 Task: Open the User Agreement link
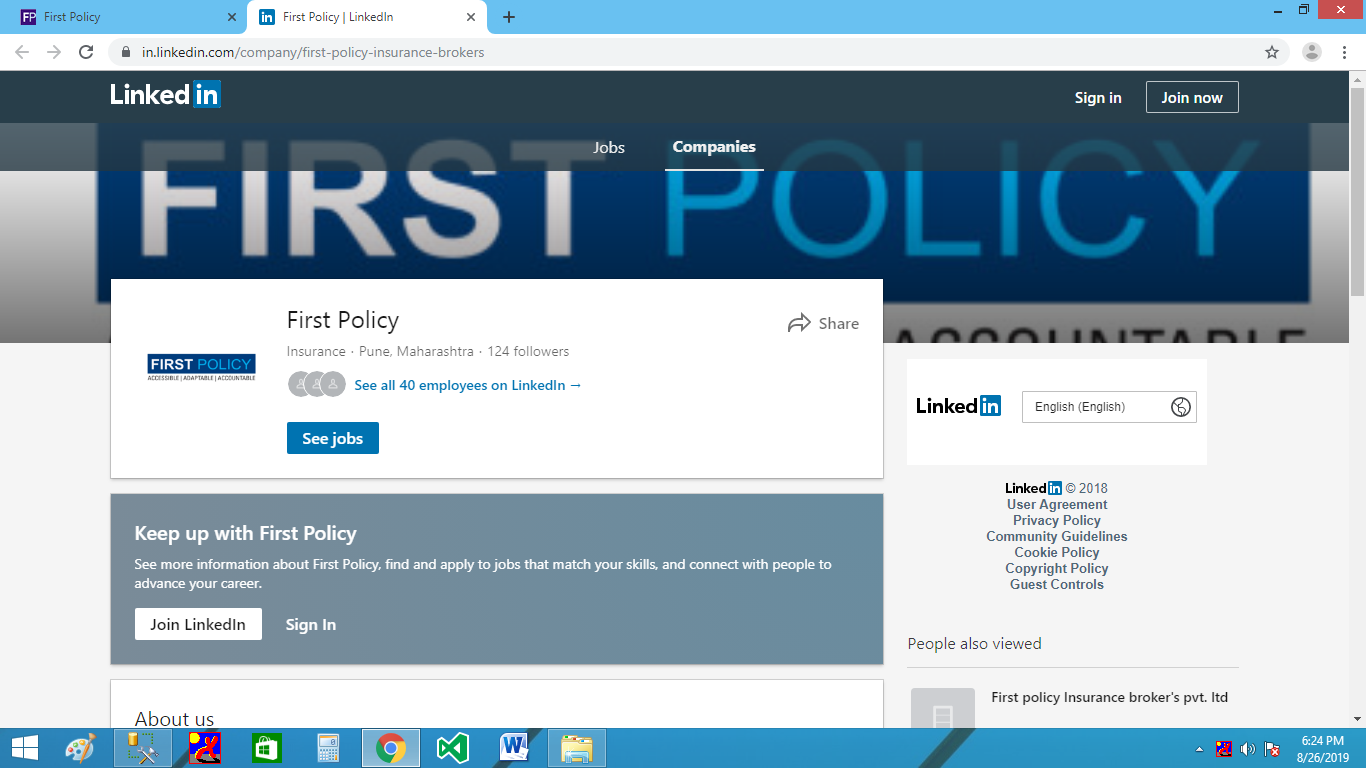click(1057, 504)
